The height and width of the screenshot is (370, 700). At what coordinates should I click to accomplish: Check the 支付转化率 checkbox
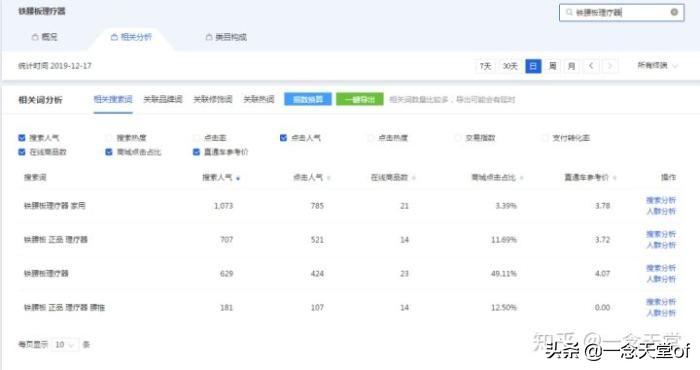pyautogui.click(x=544, y=137)
